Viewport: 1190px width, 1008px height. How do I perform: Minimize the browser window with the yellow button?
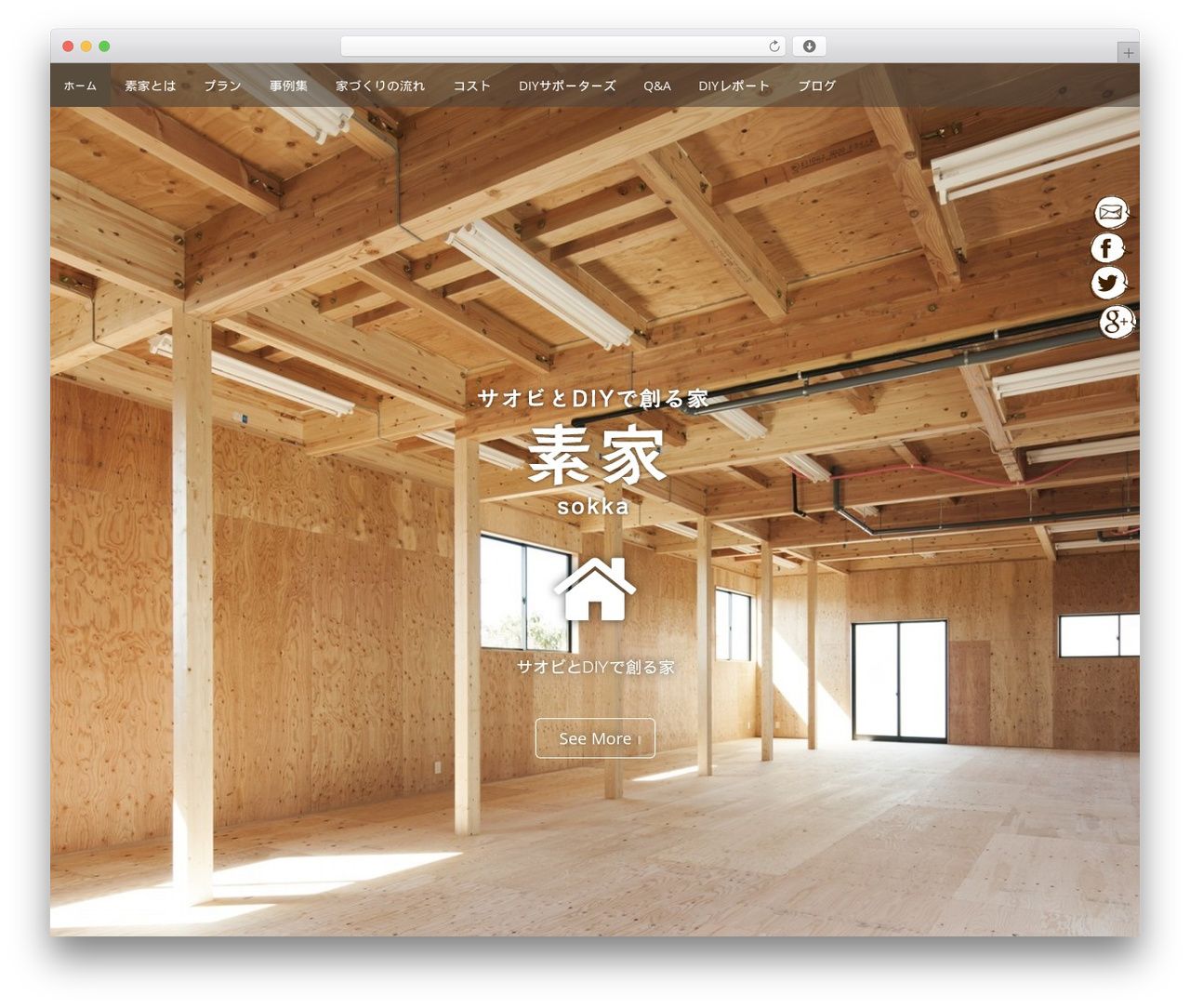pyautogui.click(x=86, y=46)
